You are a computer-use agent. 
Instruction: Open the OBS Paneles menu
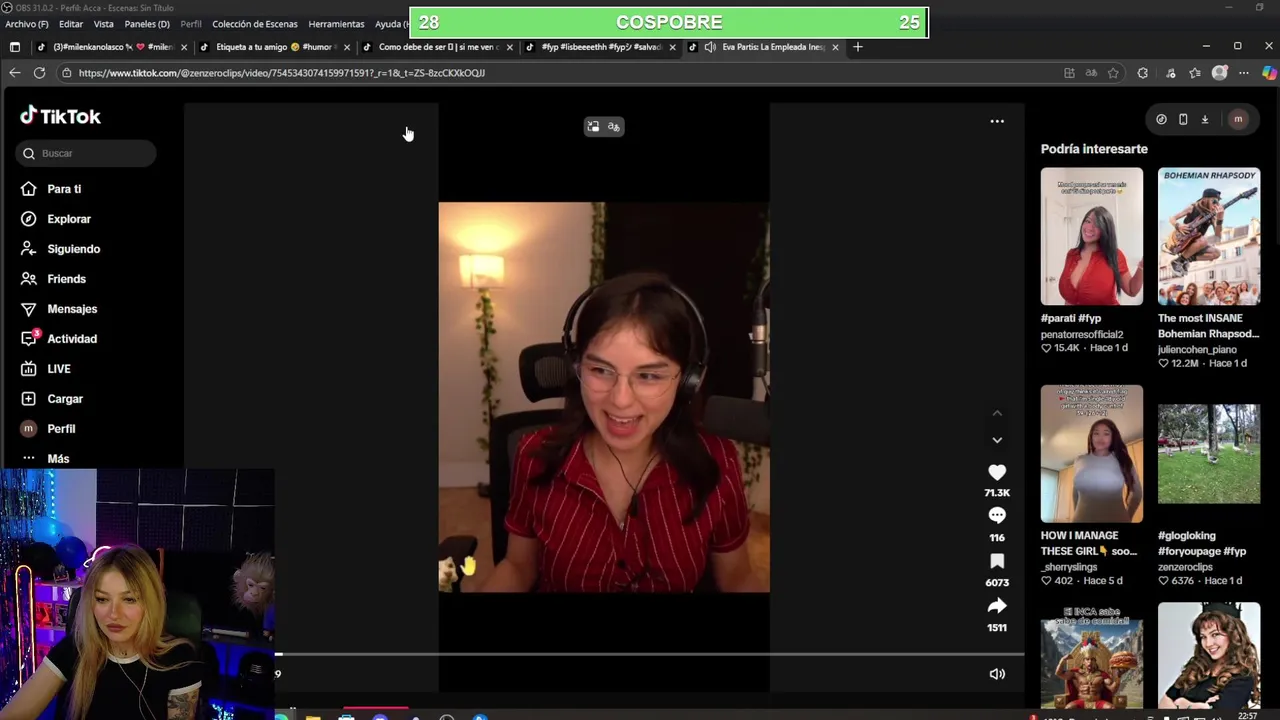[147, 24]
